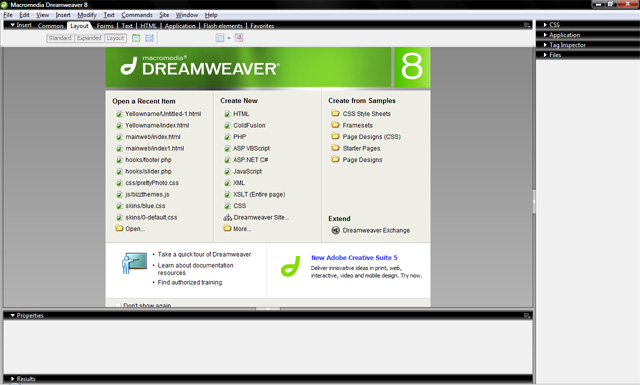Switch to the Forms insert tab
Viewport: 640px width, 385px height.
(x=105, y=26)
